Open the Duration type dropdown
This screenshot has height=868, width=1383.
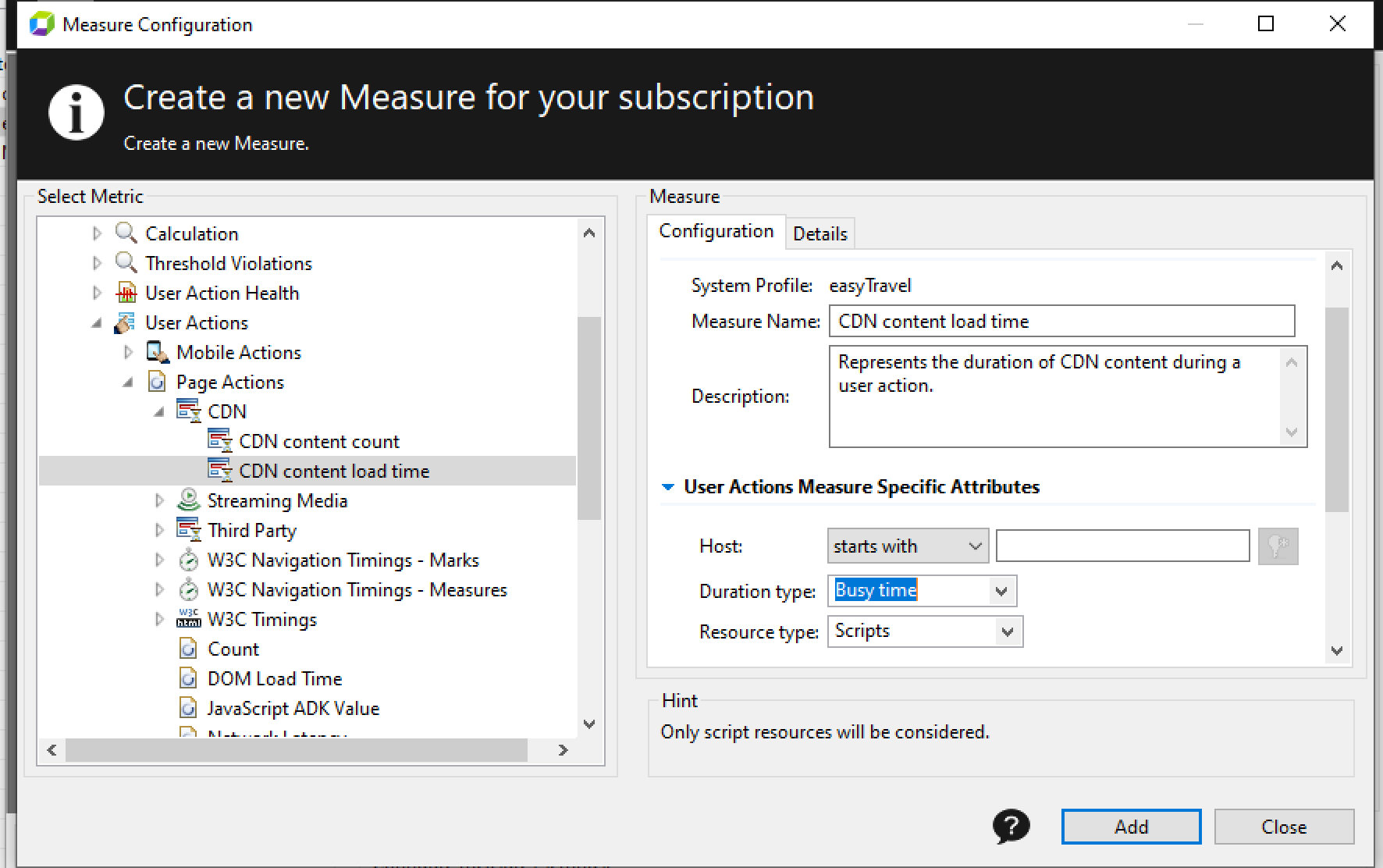[x=1001, y=591]
